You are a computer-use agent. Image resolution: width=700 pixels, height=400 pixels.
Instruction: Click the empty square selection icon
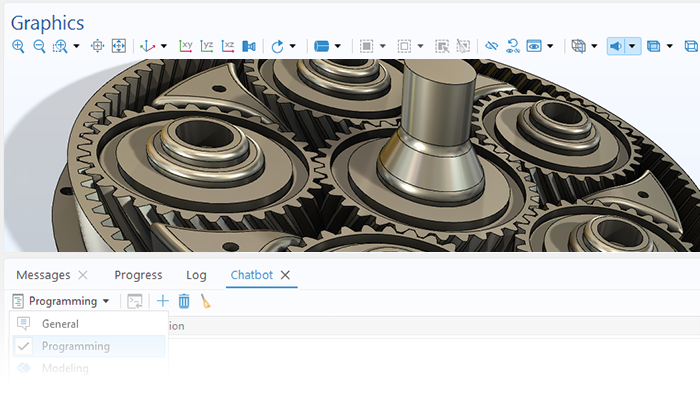point(404,46)
